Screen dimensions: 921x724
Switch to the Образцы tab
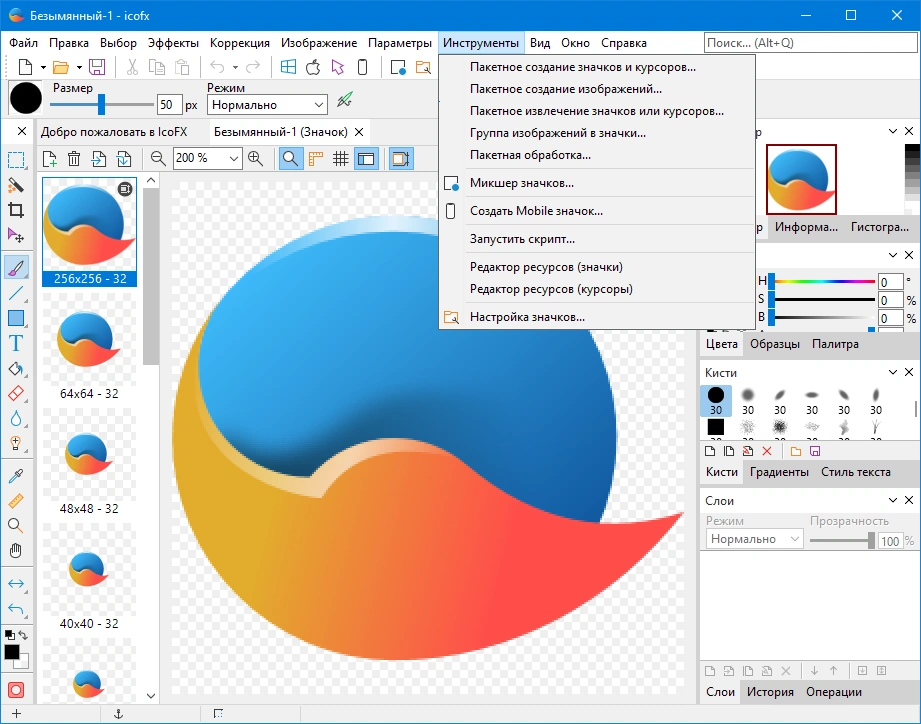[x=775, y=344]
